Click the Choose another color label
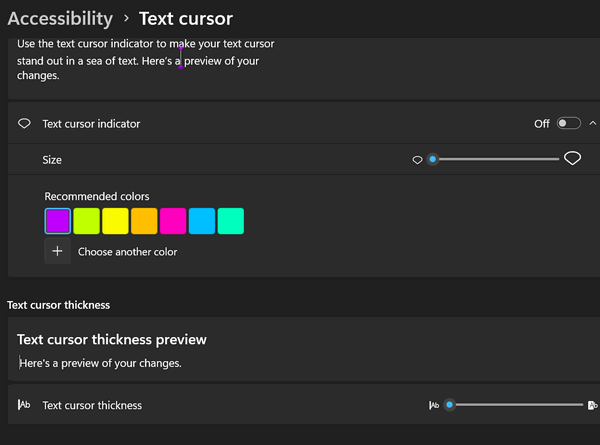This screenshot has height=445, width=600. click(x=127, y=252)
